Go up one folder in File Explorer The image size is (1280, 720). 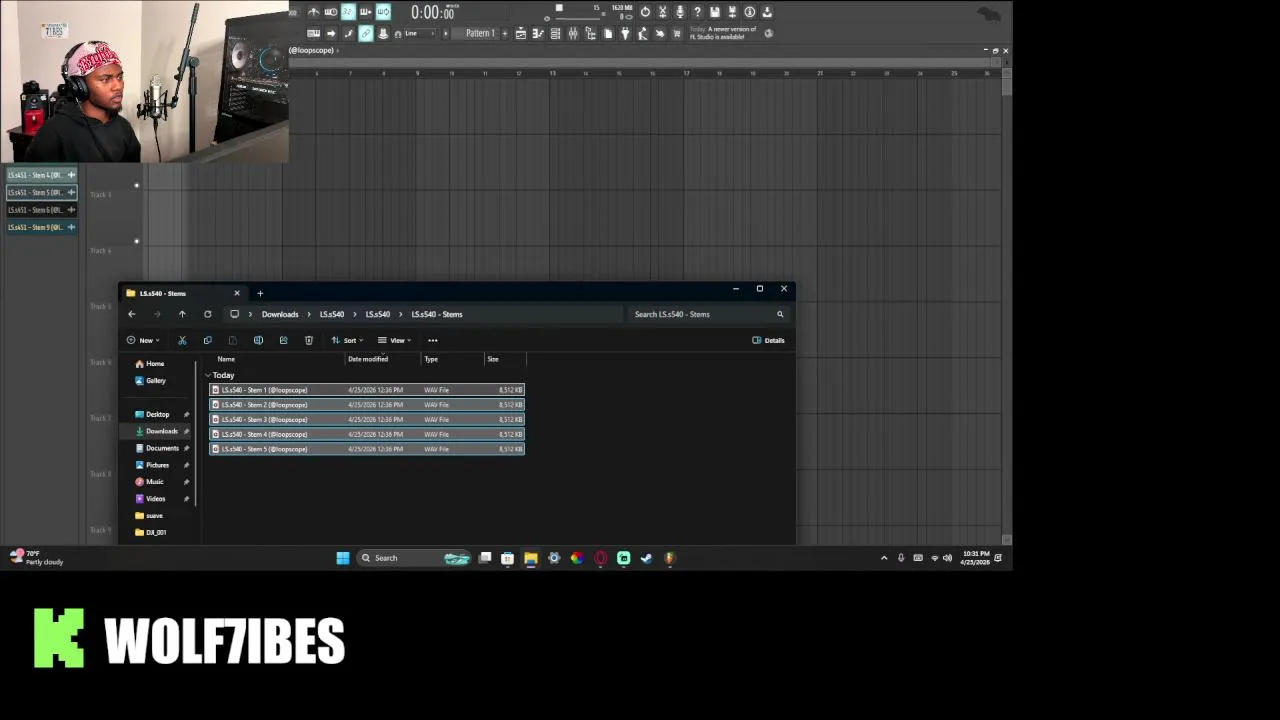(182, 314)
